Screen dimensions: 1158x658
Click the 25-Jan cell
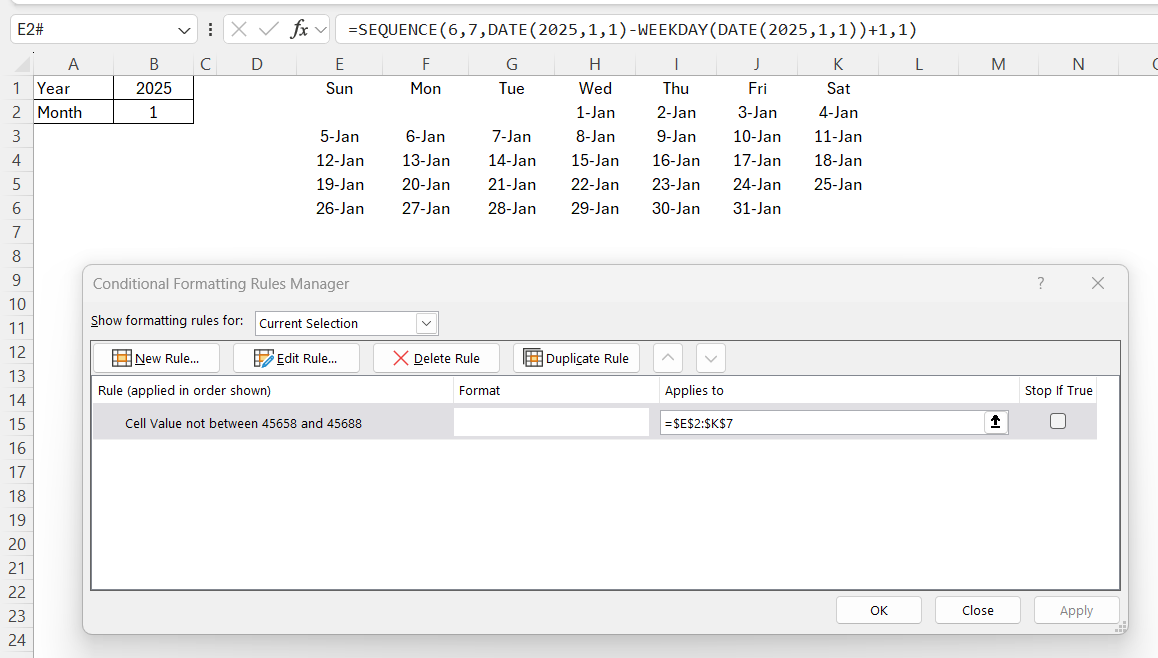pos(837,184)
